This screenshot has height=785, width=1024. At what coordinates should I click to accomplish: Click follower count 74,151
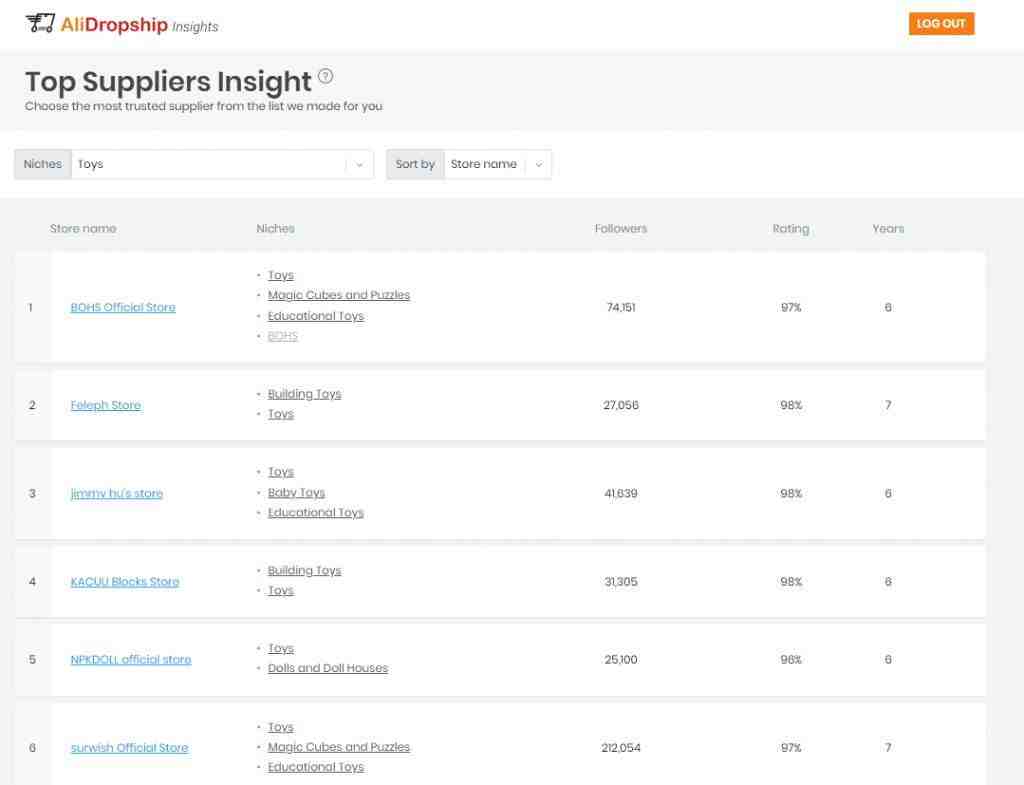(x=621, y=307)
